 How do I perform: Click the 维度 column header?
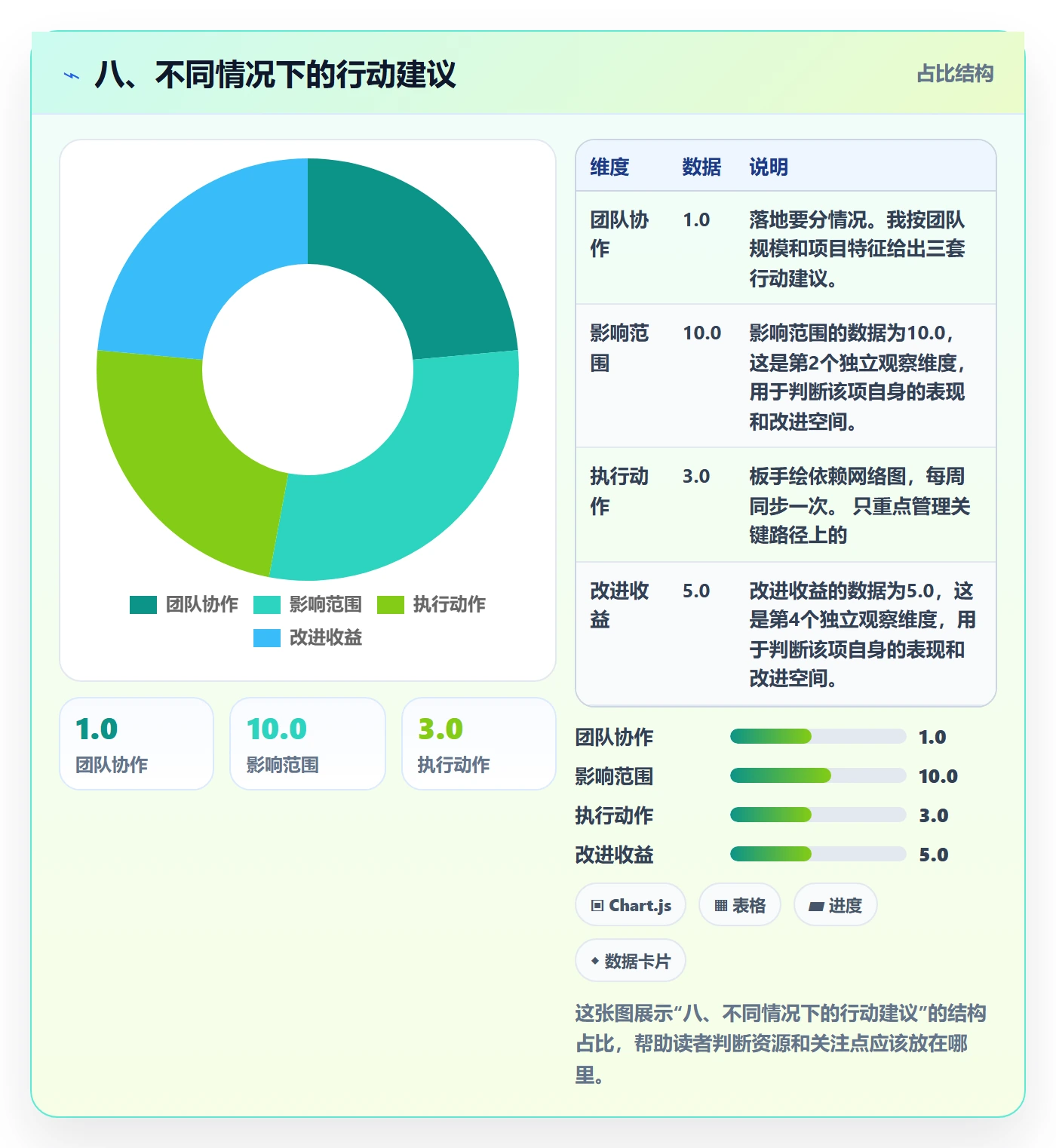point(609,167)
